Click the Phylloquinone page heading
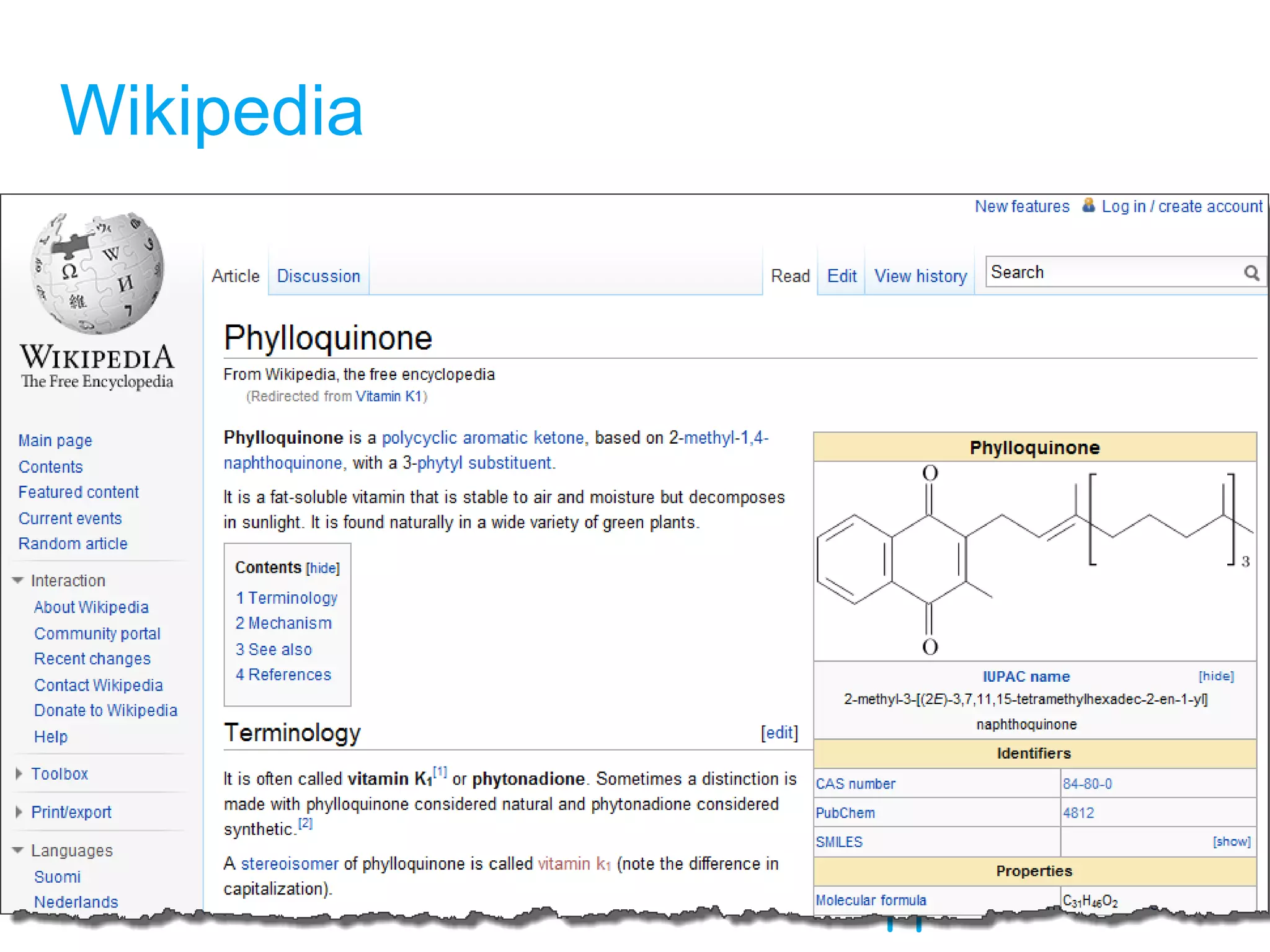1270x952 pixels. pos(327,338)
